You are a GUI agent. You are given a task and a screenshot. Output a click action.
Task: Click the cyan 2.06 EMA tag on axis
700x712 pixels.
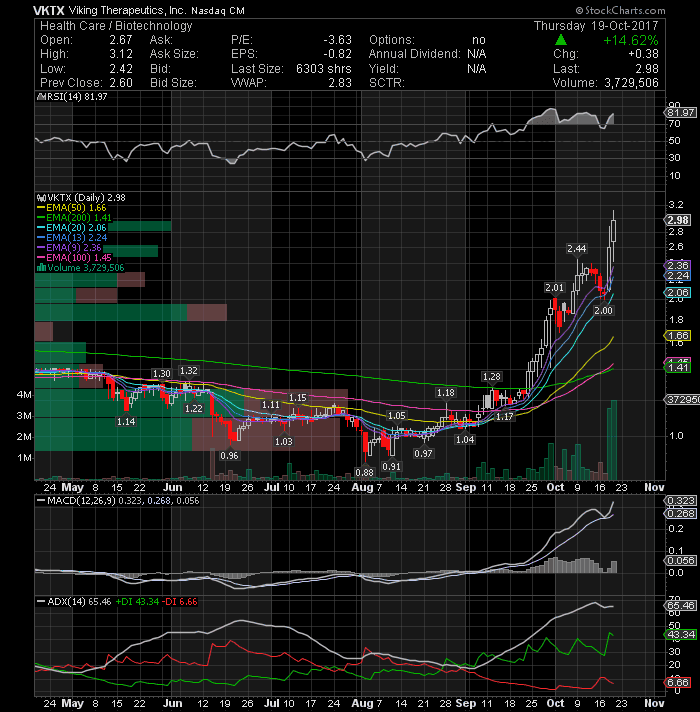coord(678,293)
